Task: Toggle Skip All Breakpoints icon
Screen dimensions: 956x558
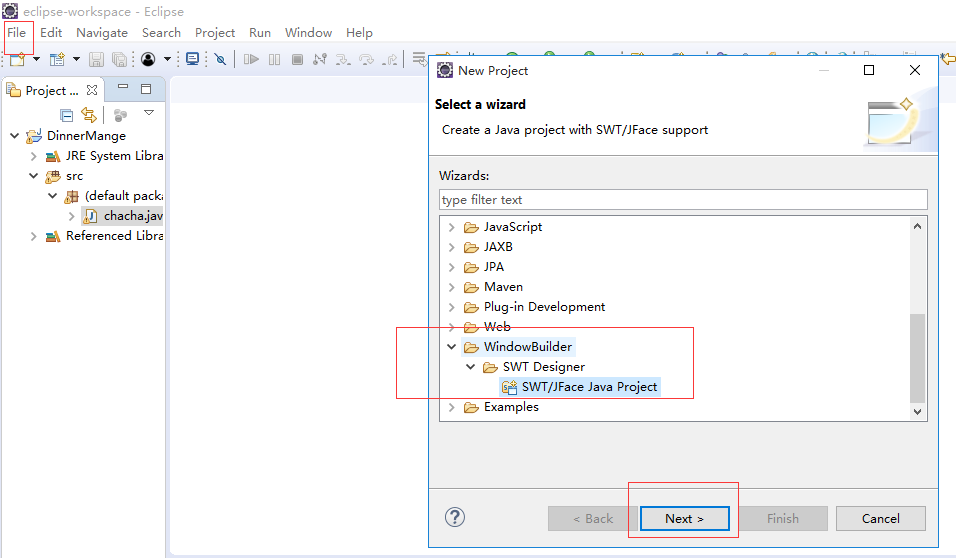Action: pyautogui.click(x=221, y=59)
